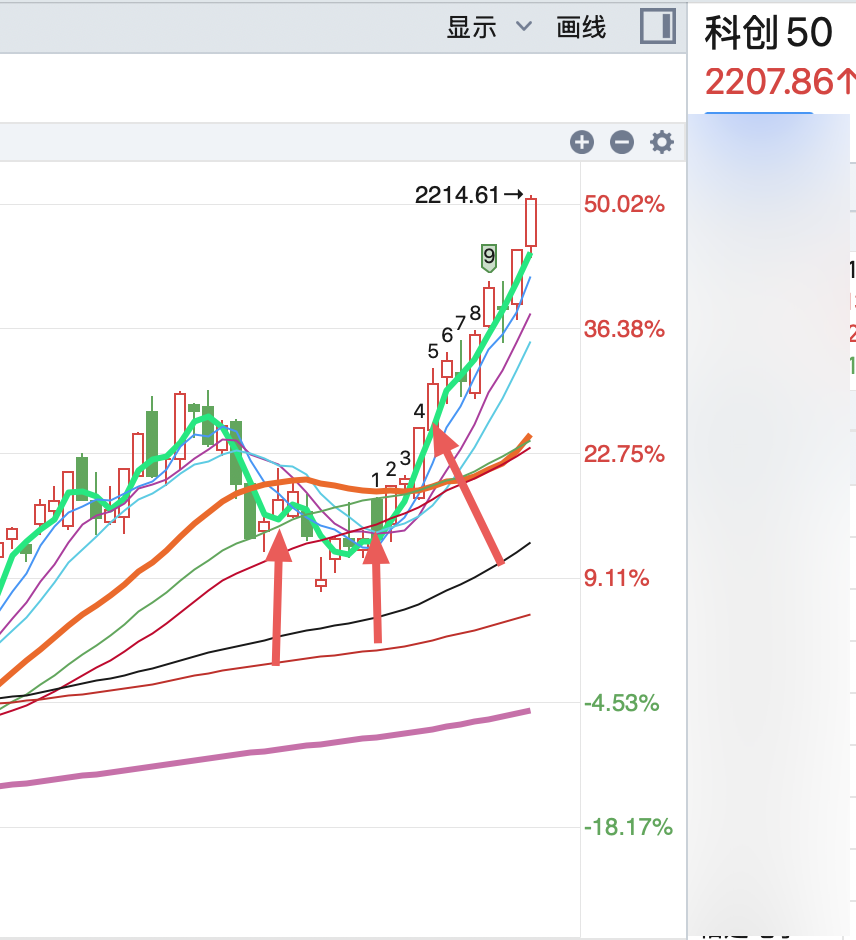856x940 pixels.
Task: Select the latest red candlestick at the high
Action: coord(531,223)
